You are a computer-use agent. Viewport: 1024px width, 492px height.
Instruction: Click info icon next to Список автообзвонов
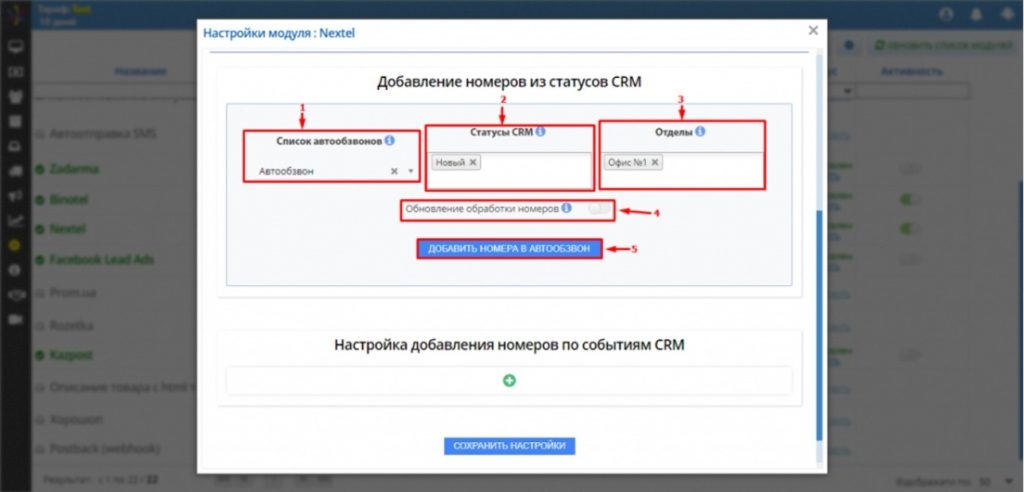point(390,140)
